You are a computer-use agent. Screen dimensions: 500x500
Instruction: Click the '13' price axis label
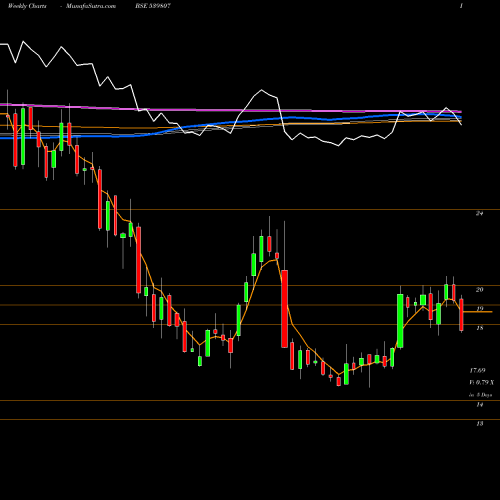(x=480, y=424)
